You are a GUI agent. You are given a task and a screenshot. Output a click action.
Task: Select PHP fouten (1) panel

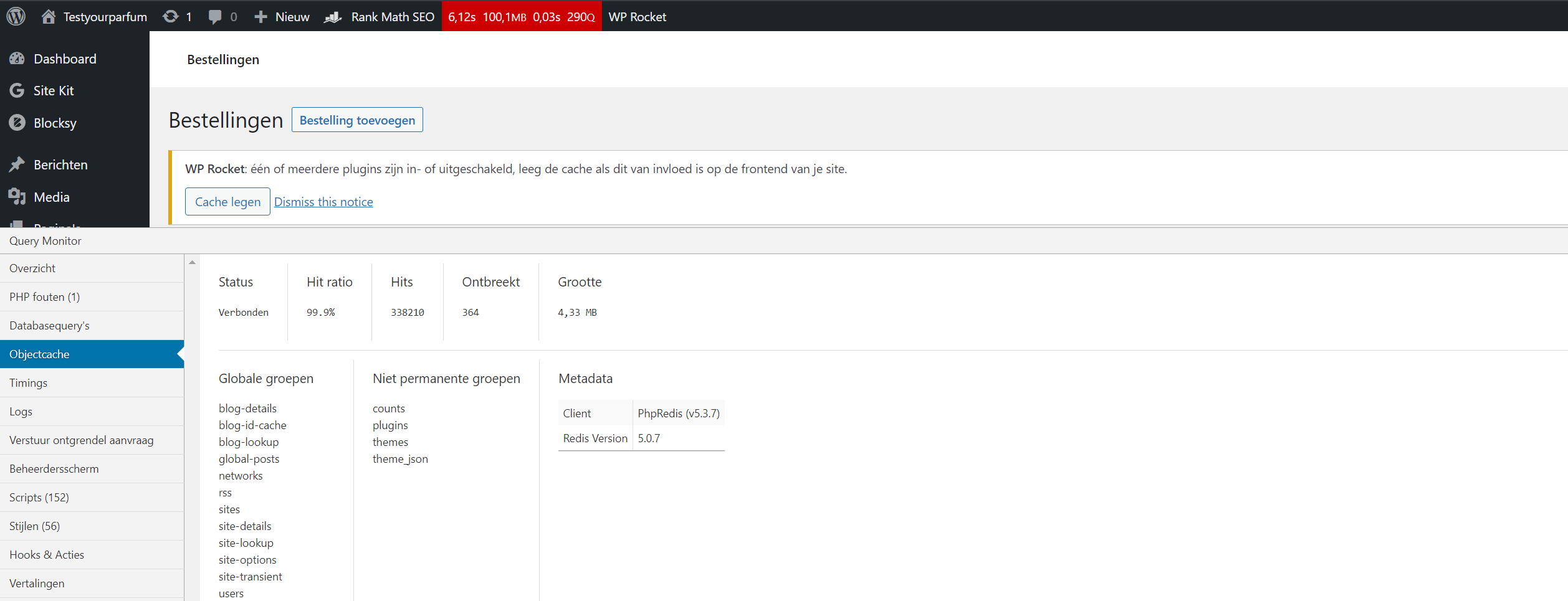coord(92,296)
